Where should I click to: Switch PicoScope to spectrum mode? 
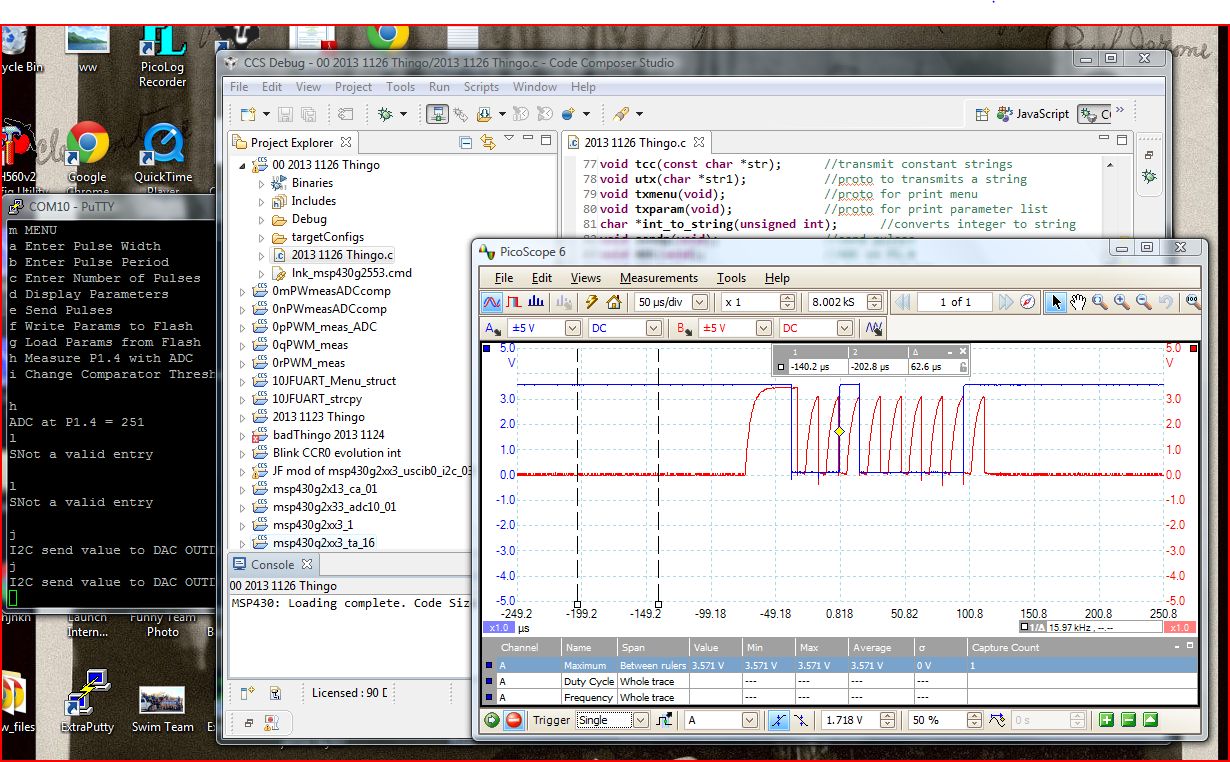click(x=535, y=301)
